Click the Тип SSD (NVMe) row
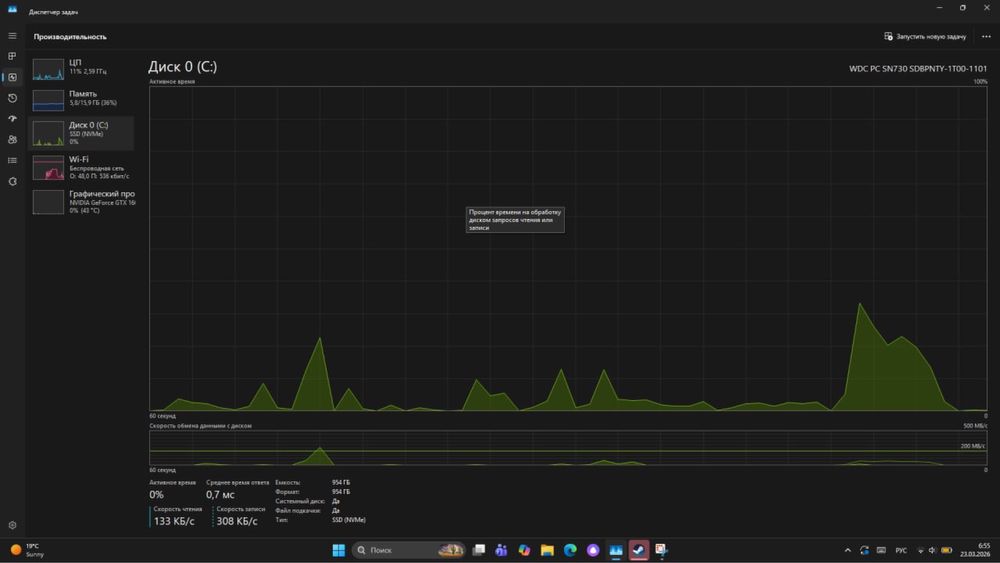 (x=320, y=520)
